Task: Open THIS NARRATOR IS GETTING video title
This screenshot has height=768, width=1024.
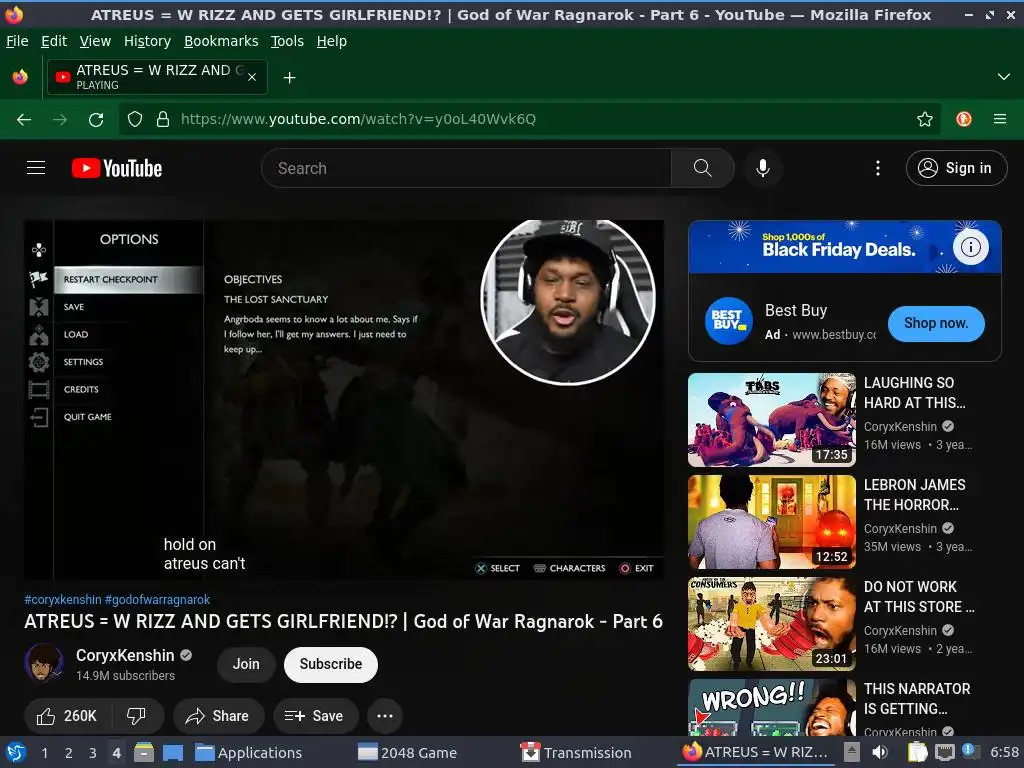Action: click(917, 698)
